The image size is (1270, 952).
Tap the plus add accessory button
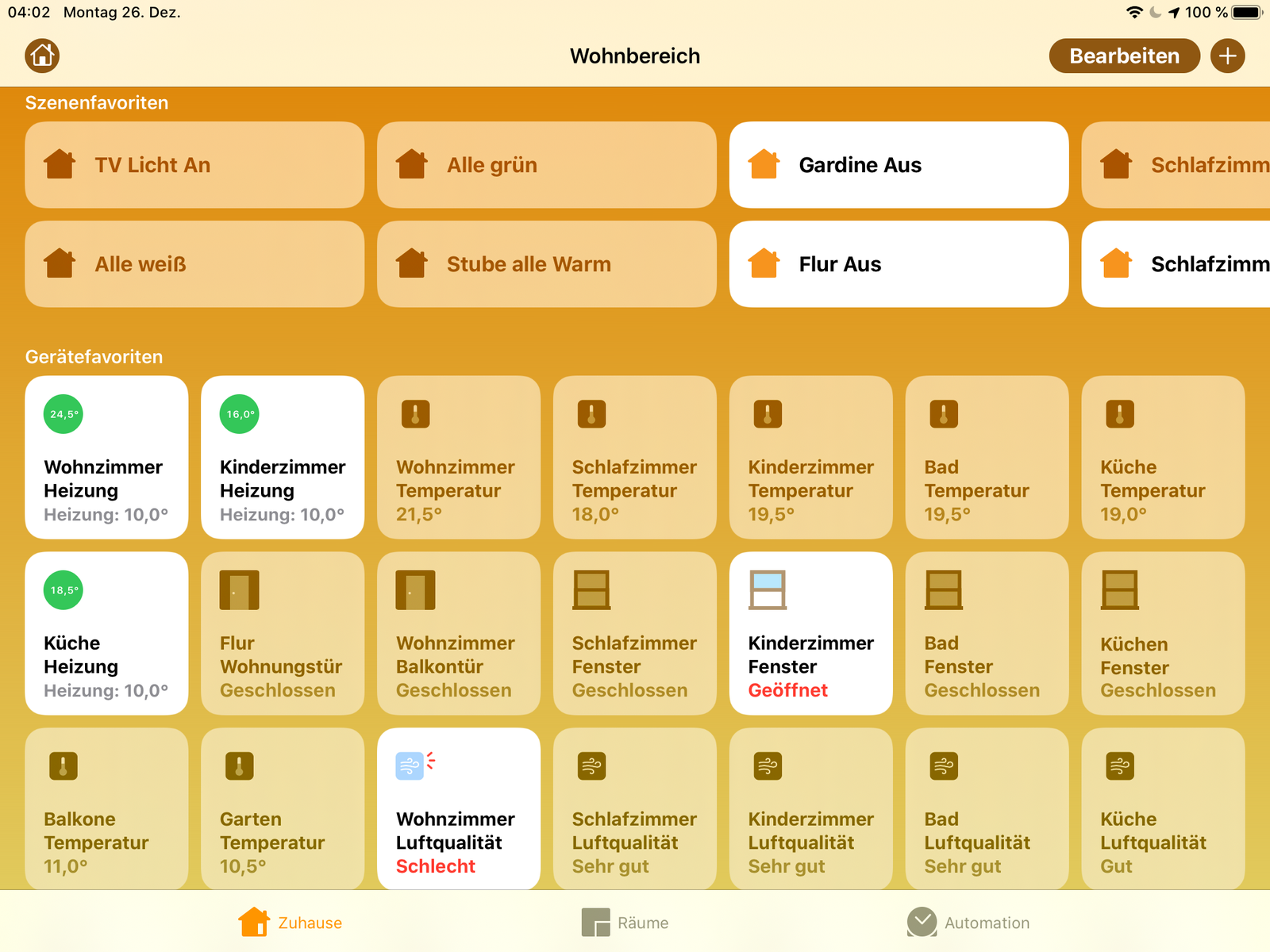click(1227, 56)
